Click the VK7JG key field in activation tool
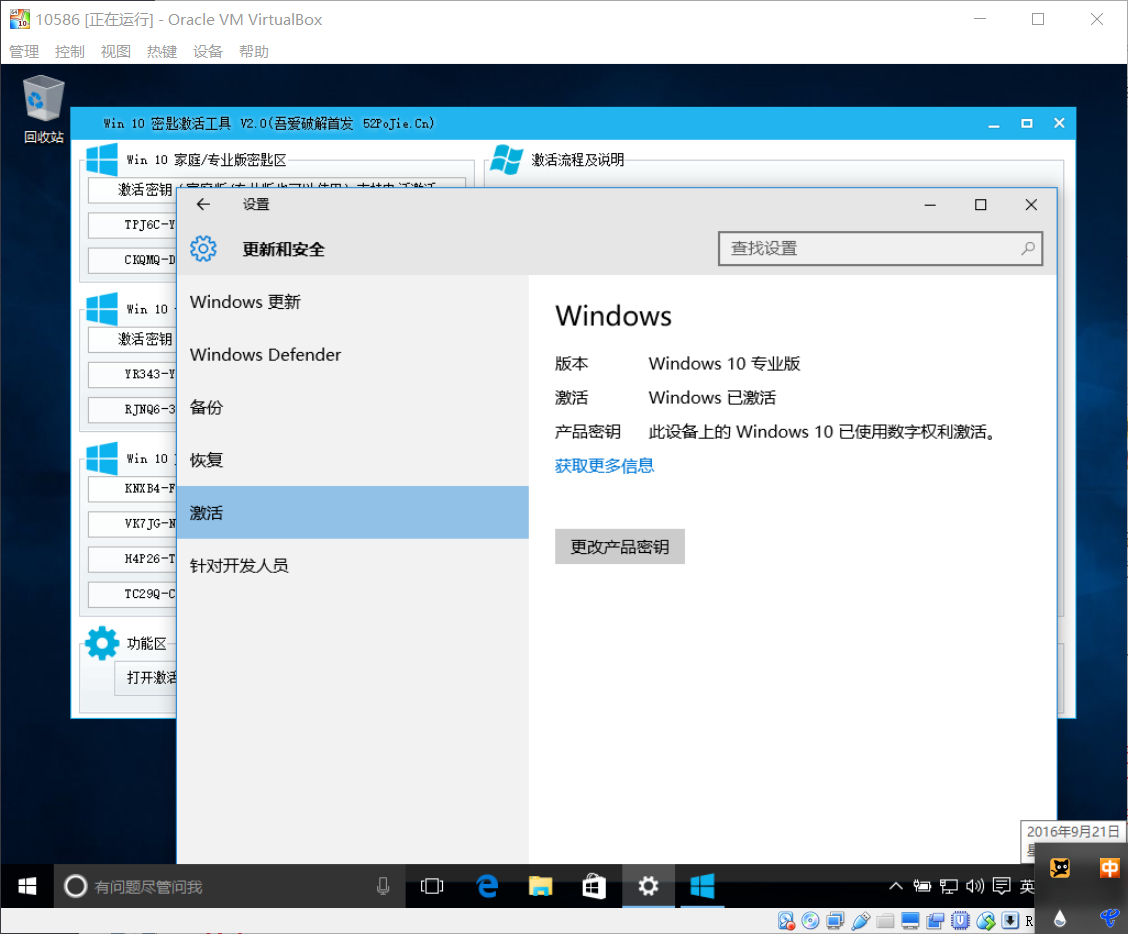Viewport: 1128px width, 934px height. click(132, 524)
